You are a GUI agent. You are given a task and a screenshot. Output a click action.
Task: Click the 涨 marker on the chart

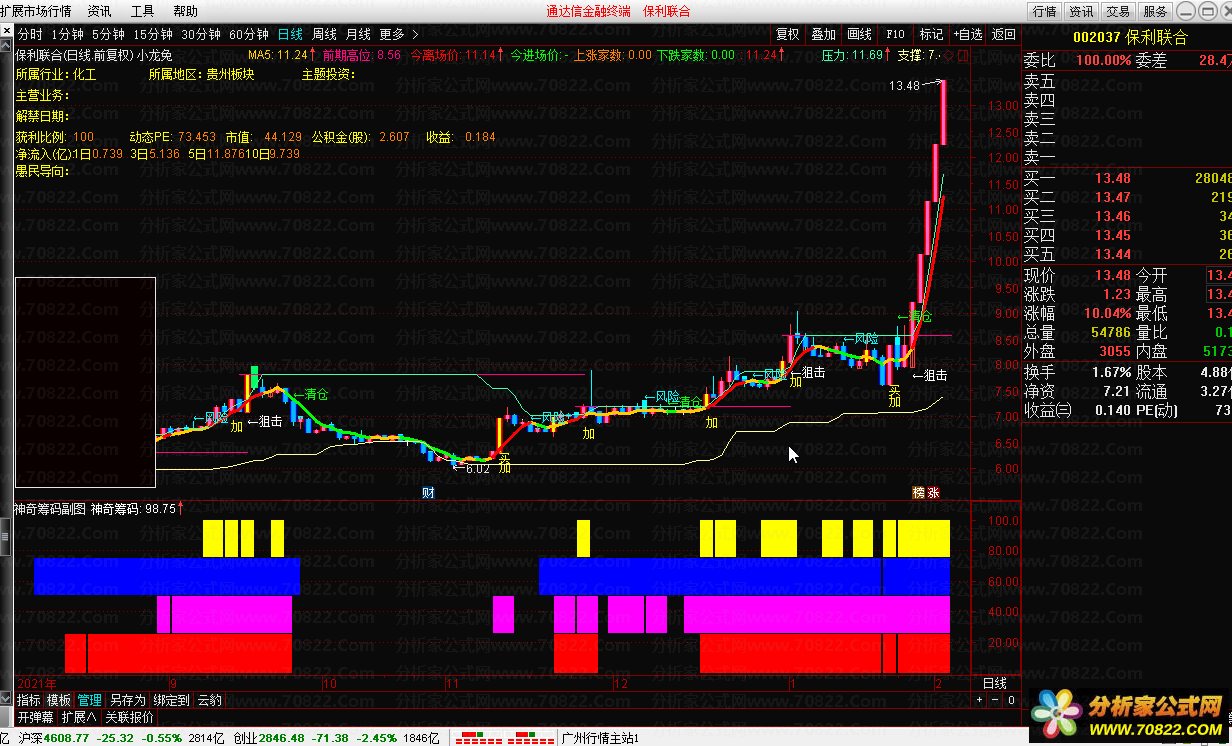click(934, 493)
